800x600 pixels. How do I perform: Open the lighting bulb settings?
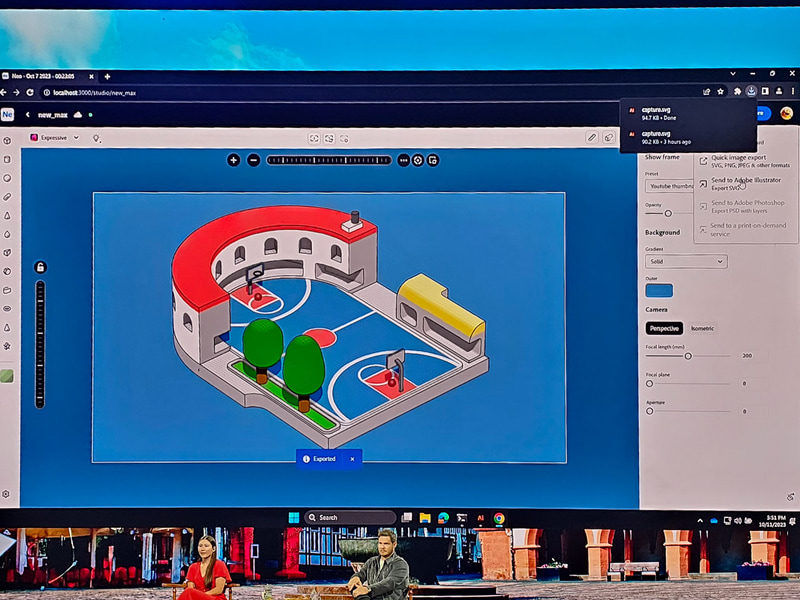tap(96, 138)
